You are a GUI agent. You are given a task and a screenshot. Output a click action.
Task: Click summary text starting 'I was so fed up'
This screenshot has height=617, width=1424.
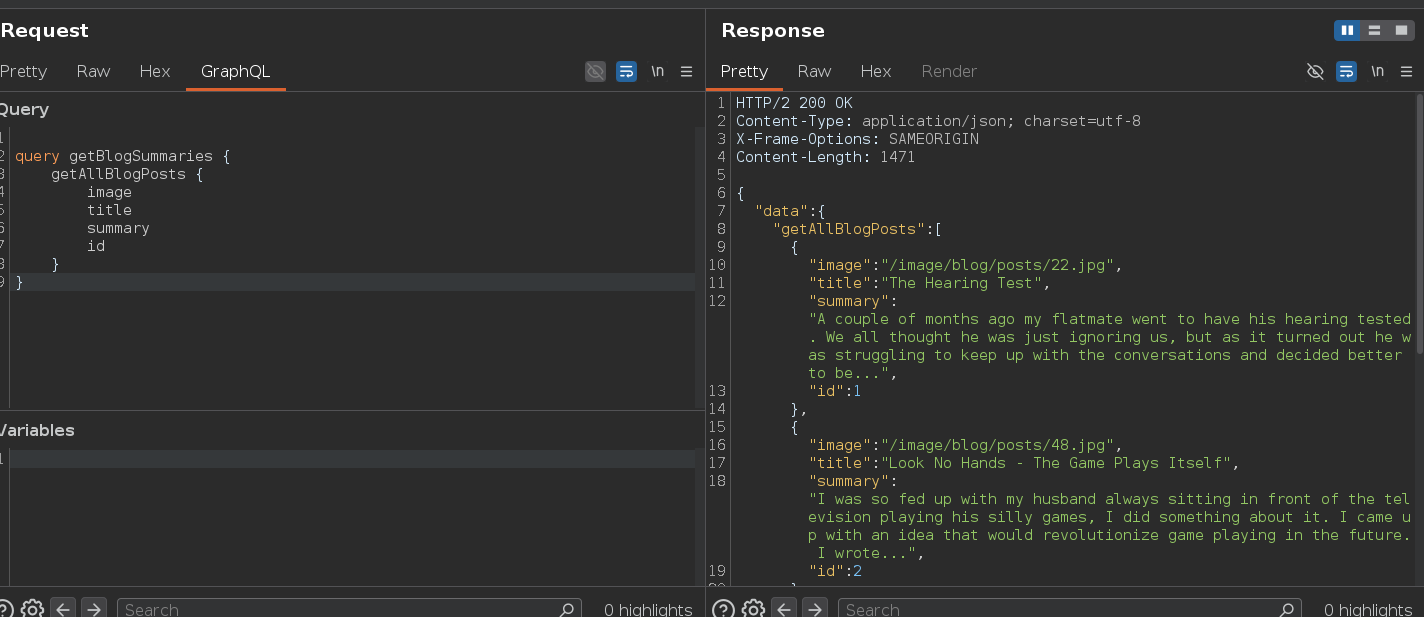click(1110, 526)
